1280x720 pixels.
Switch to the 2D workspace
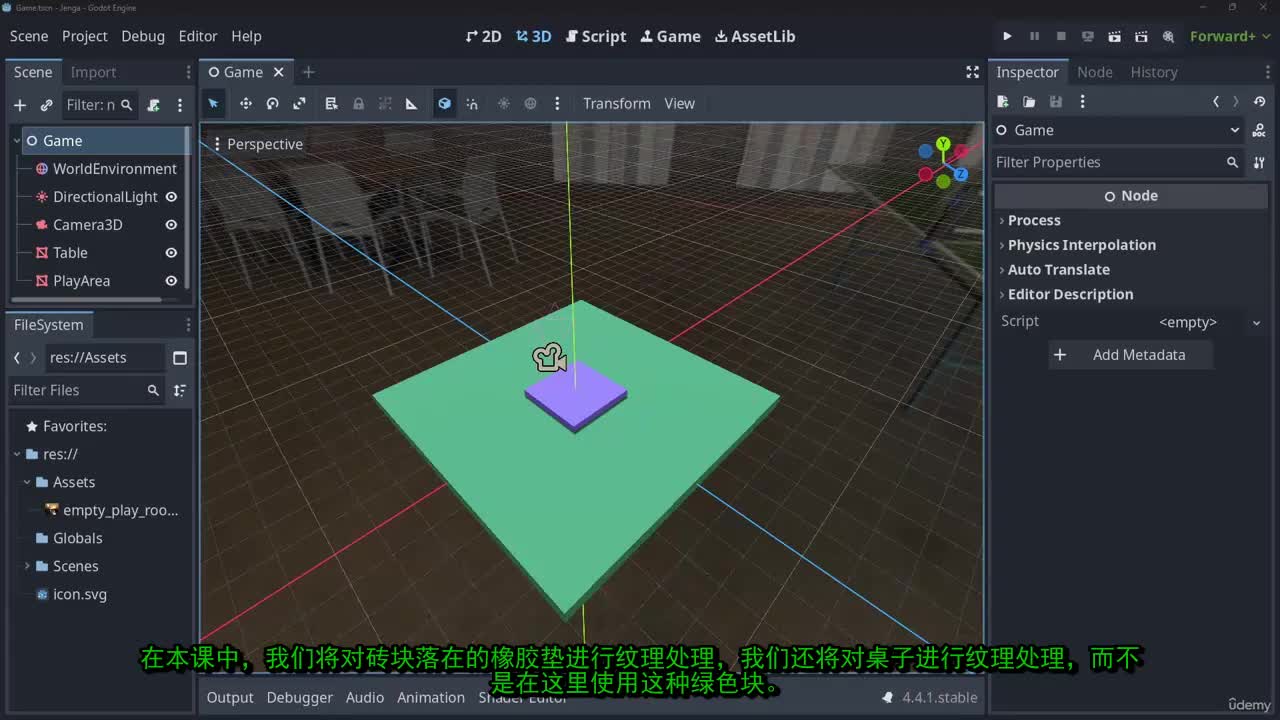pos(484,36)
